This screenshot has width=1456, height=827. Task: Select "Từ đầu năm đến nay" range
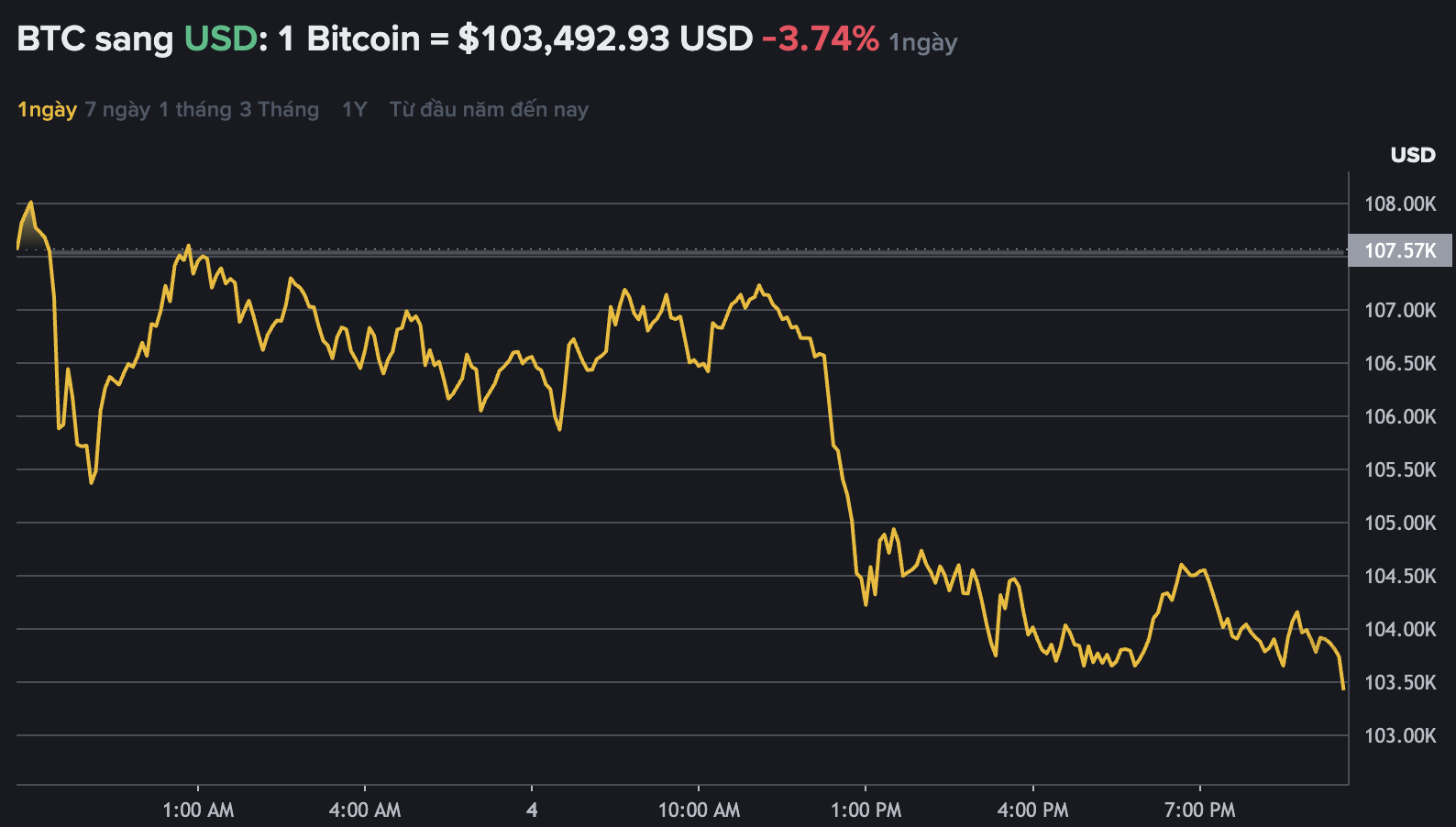click(488, 109)
